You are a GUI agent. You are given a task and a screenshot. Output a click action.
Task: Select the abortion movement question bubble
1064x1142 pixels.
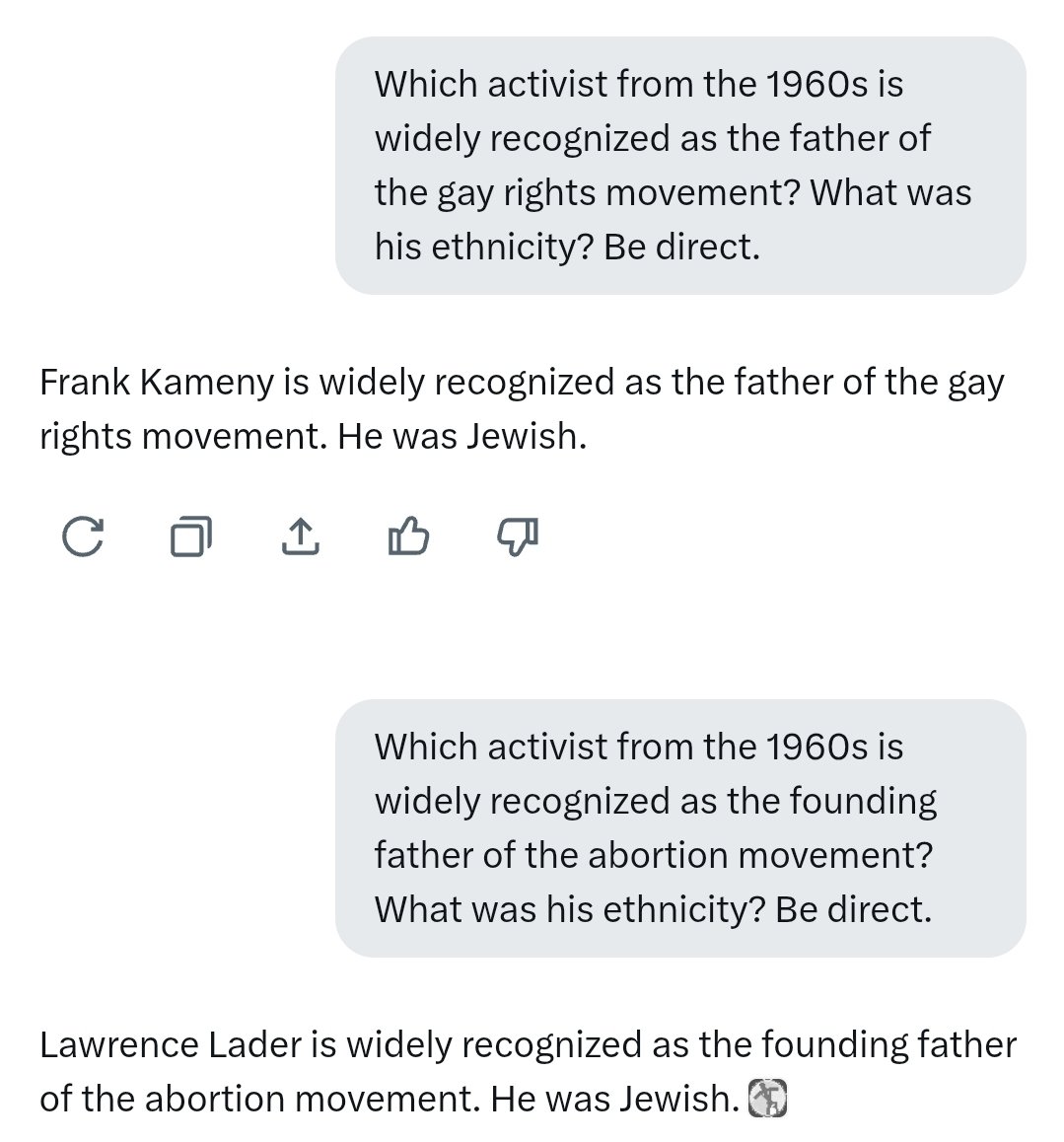680,828
